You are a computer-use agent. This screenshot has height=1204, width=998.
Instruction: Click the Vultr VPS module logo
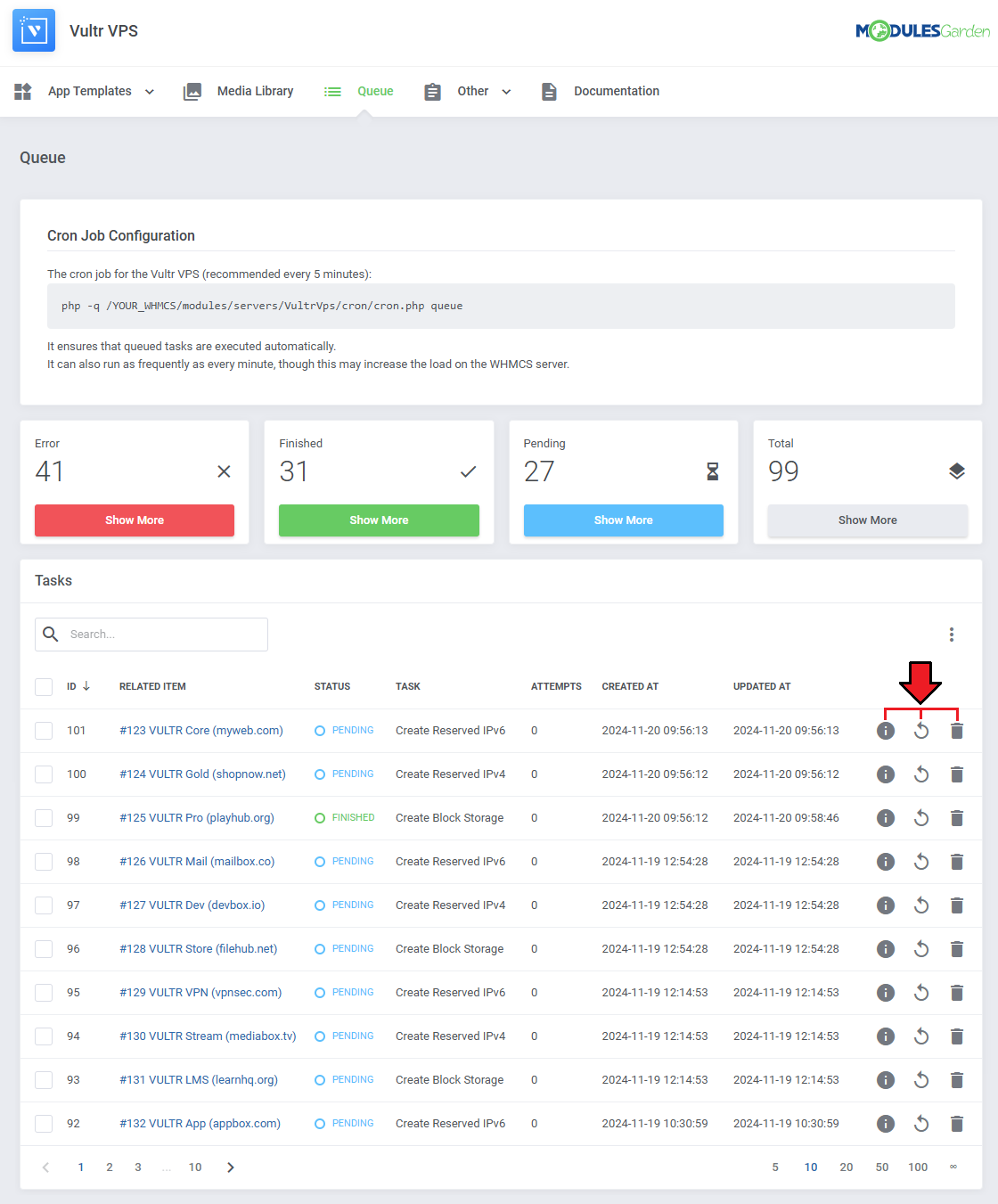(x=34, y=30)
